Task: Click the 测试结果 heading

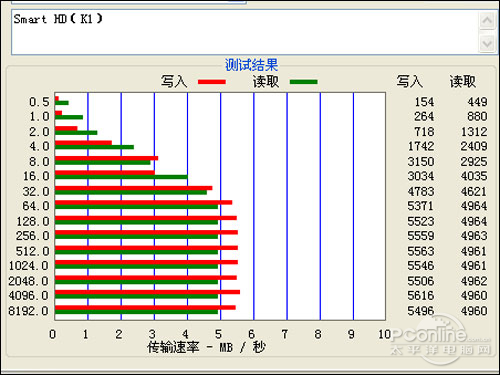Action: [x=251, y=65]
